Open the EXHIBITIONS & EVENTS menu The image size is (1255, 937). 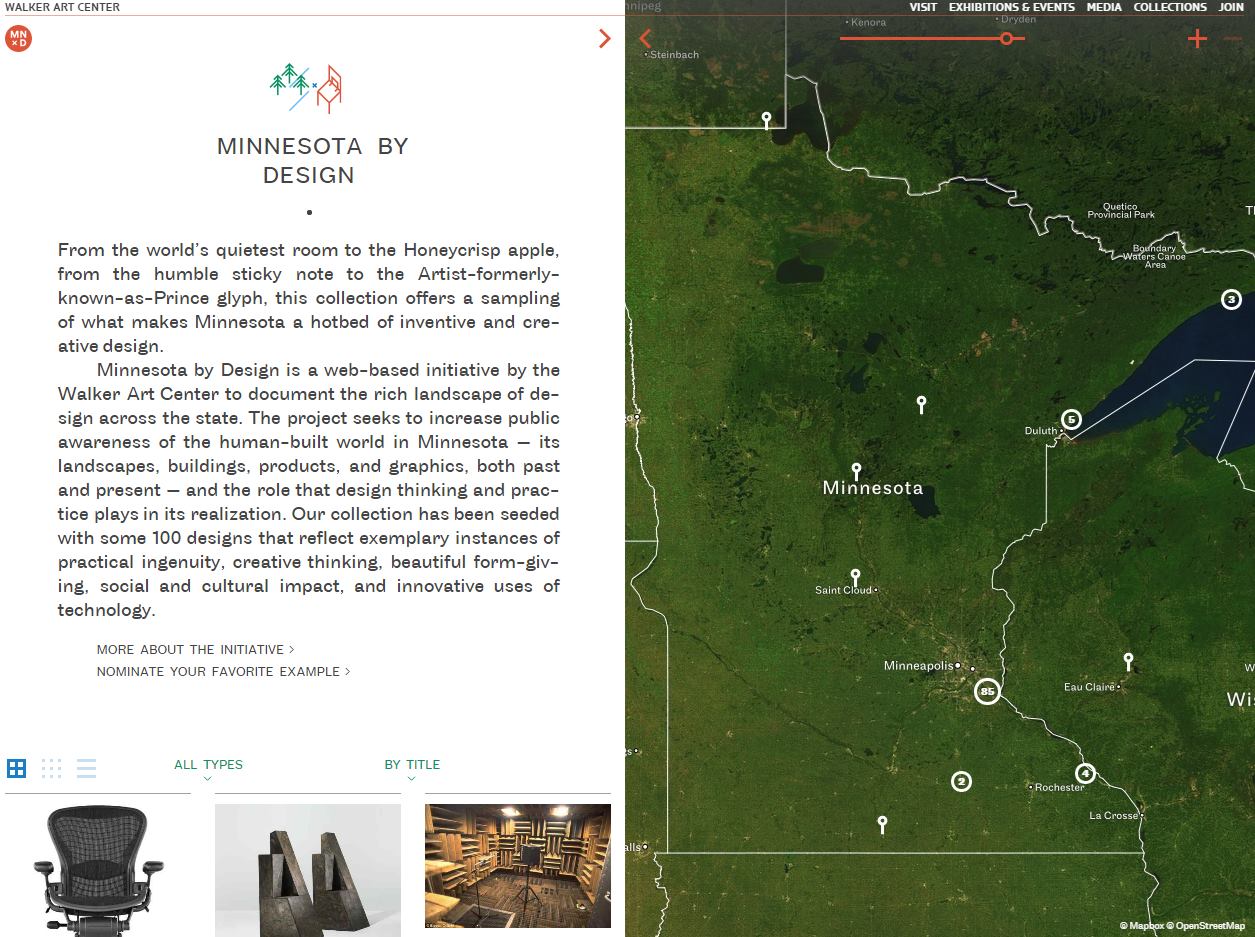coord(1011,7)
